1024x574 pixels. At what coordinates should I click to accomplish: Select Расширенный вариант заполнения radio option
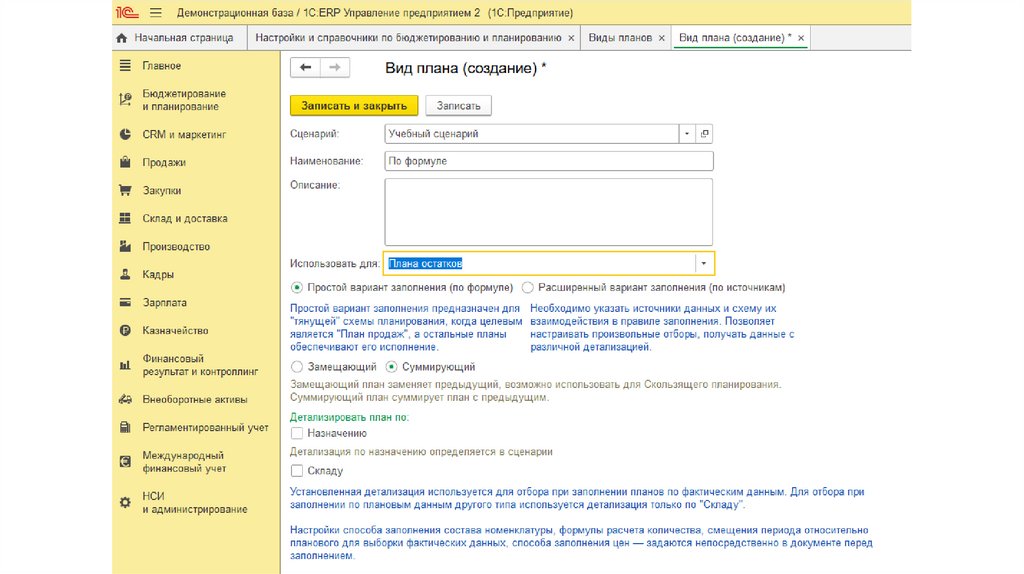(x=528, y=286)
